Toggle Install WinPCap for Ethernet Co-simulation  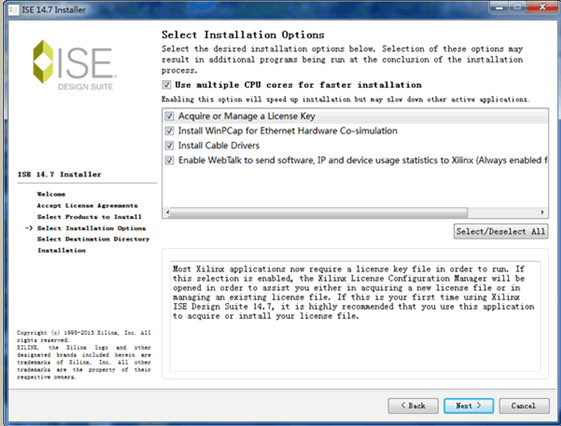169,131
